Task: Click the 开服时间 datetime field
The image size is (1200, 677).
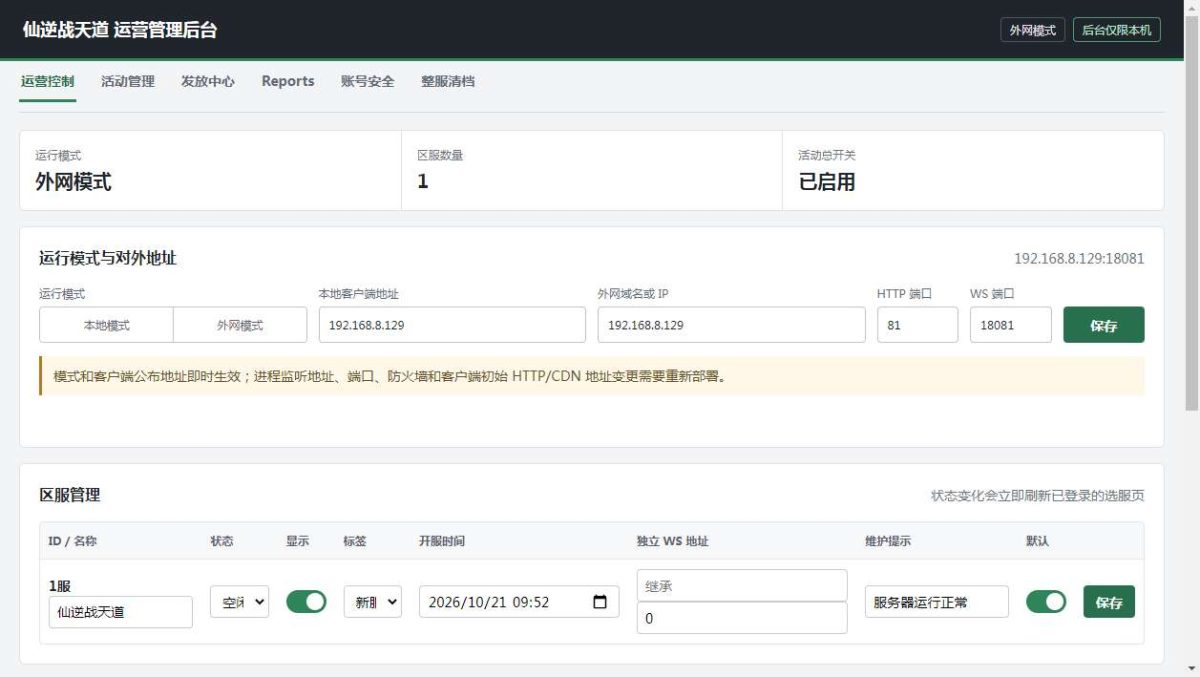Action: click(519, 602)
